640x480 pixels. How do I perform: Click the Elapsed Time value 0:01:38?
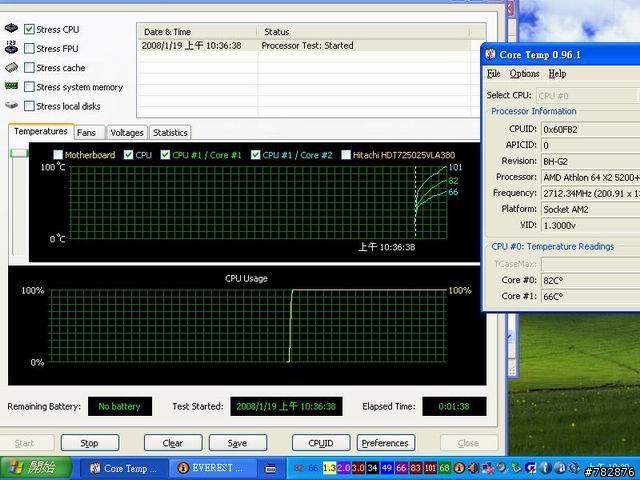pos(454,407)
